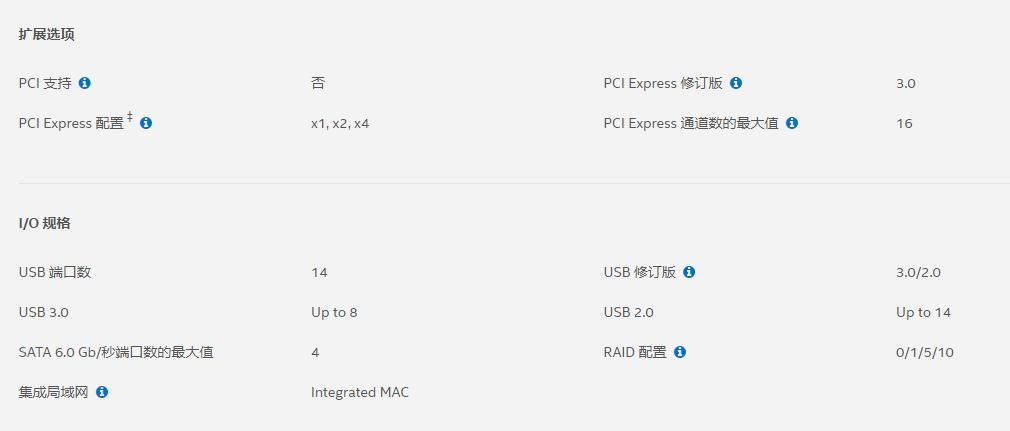This screenshot has width=1010, height=431.
Task: Click the RAID value 0/1/5/10
Action: [x=924, y=352]
